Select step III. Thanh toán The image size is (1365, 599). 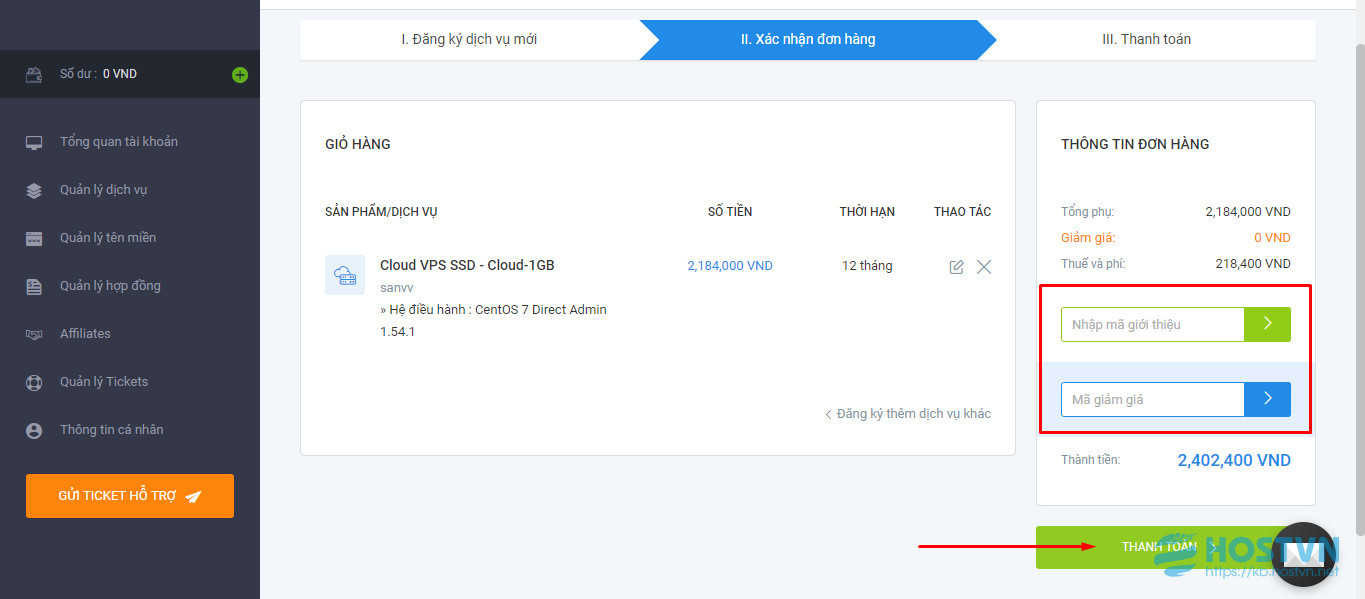point(1146,40)
